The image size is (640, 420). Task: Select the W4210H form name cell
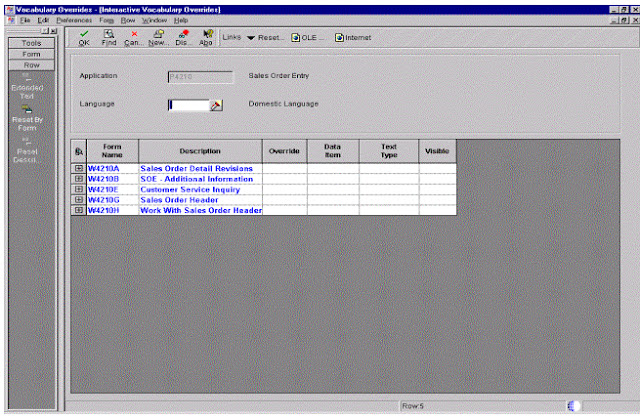[112, 211]
